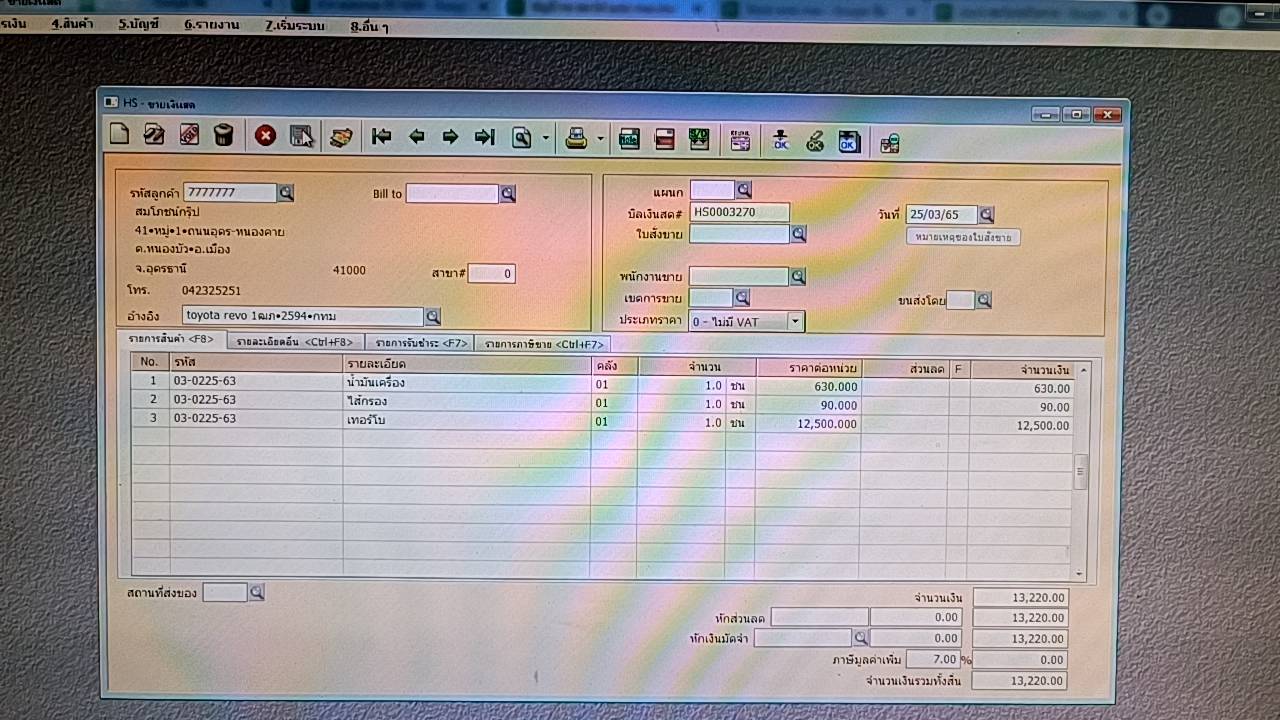The image size is (1280, 720).
Task: Open lookup beside อ้างอิง reference field
Action: 432,317
